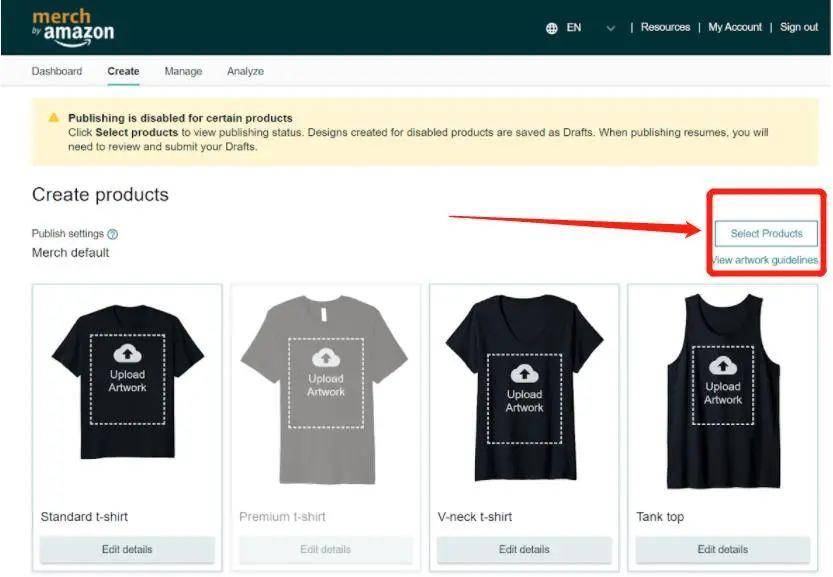
Task: Open the Manage tab
Action: click(183, 71)
